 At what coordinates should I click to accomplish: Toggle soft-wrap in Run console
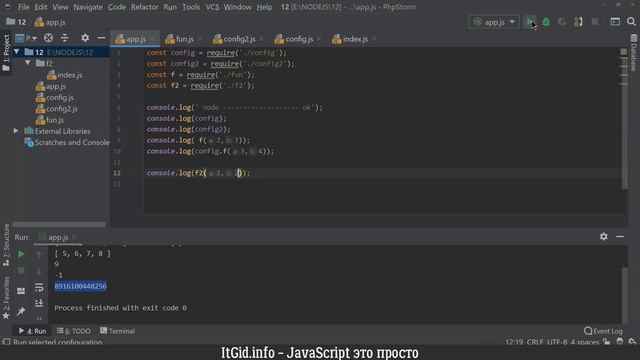point(39,287)
